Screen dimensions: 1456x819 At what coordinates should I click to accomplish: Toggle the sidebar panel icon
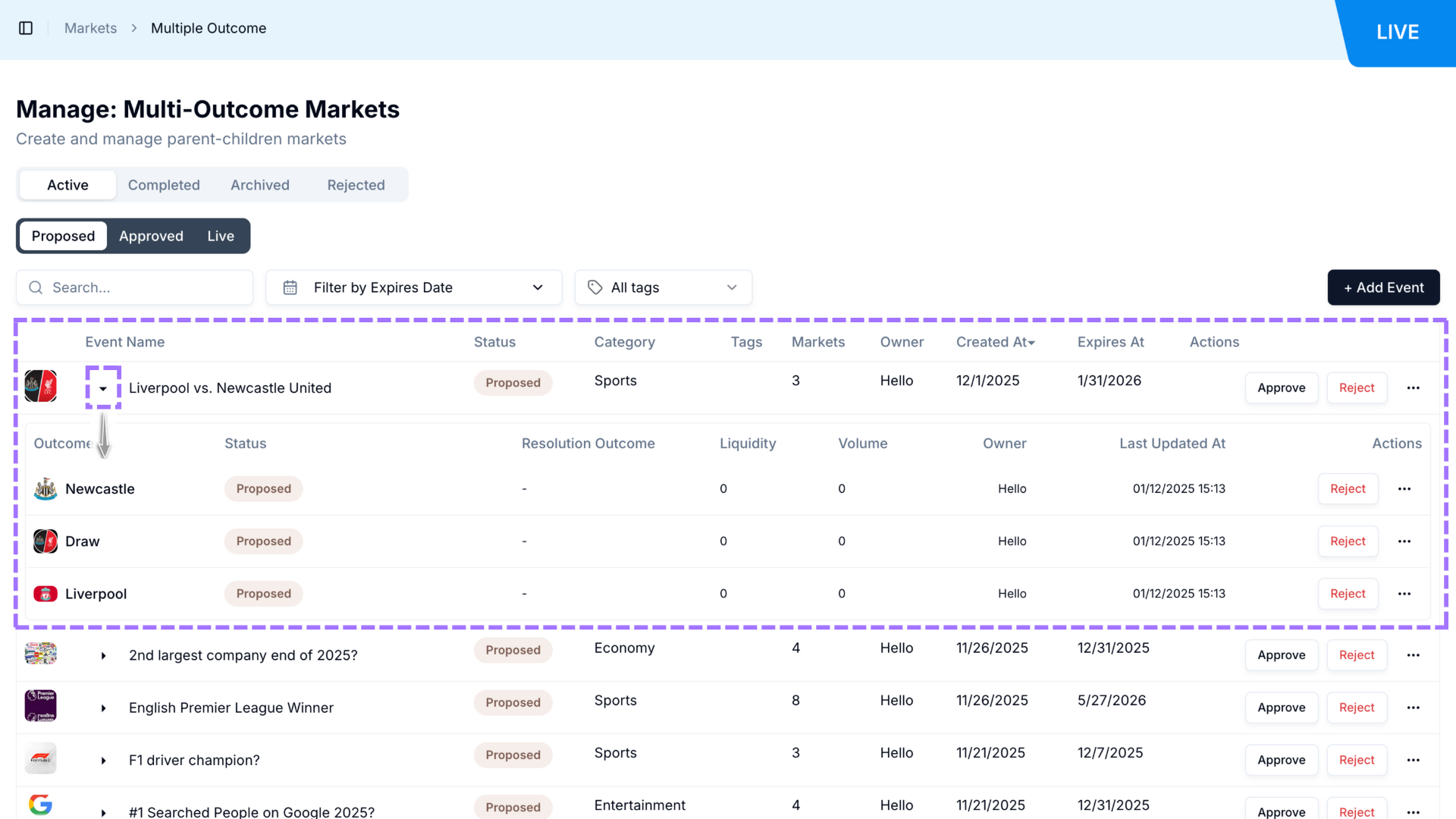[x=26, y=28]
